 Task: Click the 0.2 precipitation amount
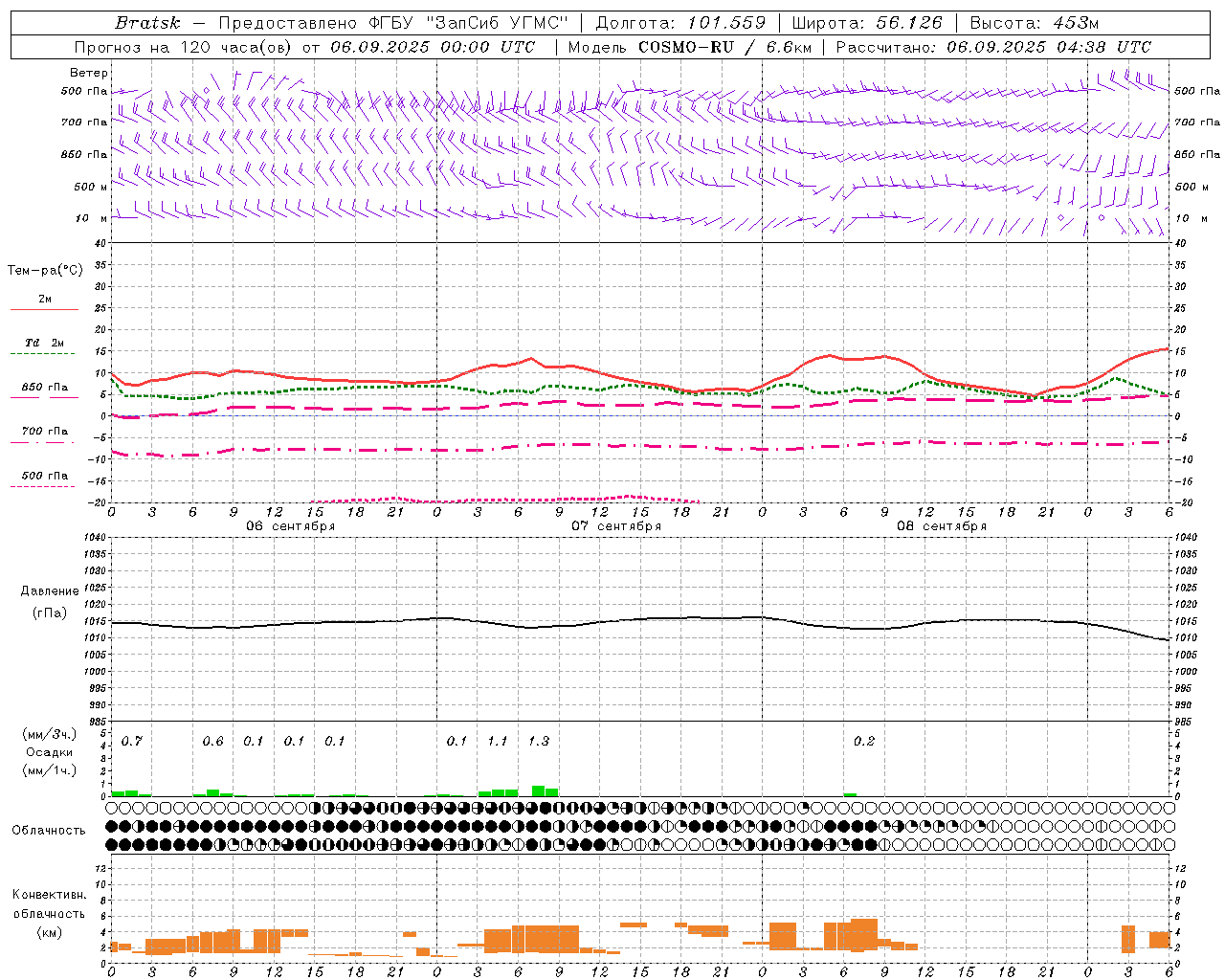(x=863, y=741)
